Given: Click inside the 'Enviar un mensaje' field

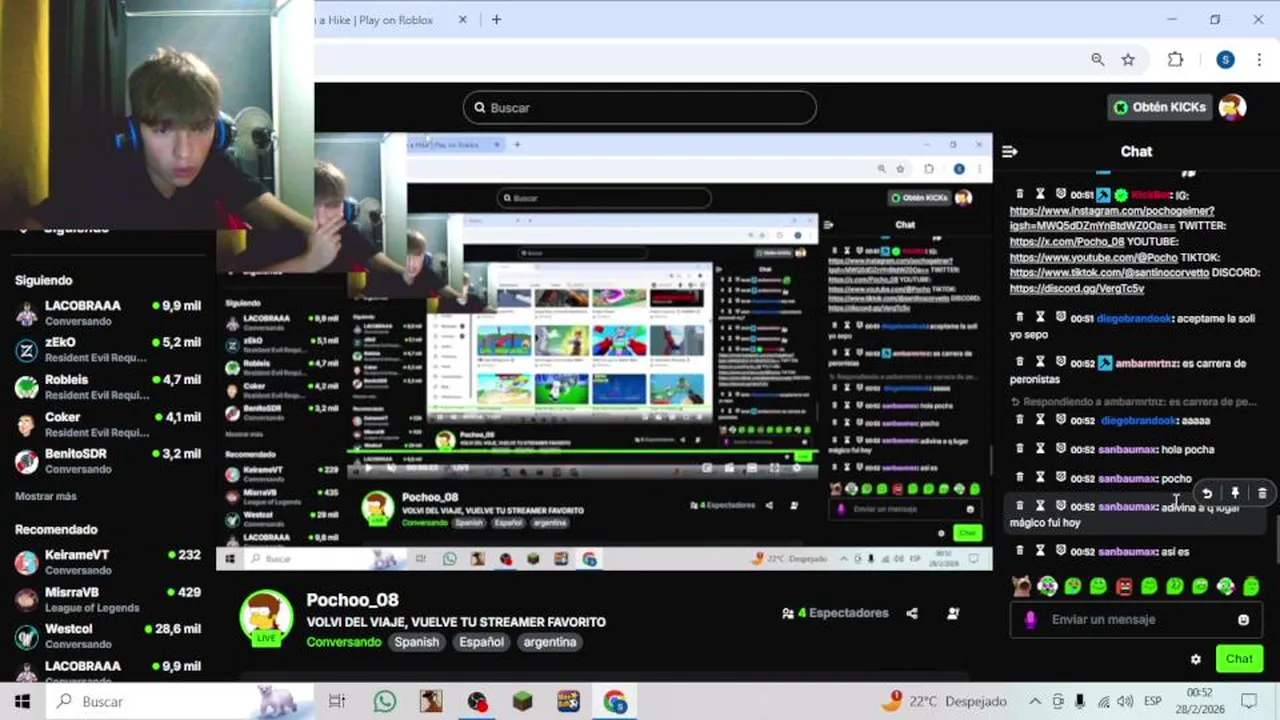Looking at the screenshot, I should tap(1135, 620).
